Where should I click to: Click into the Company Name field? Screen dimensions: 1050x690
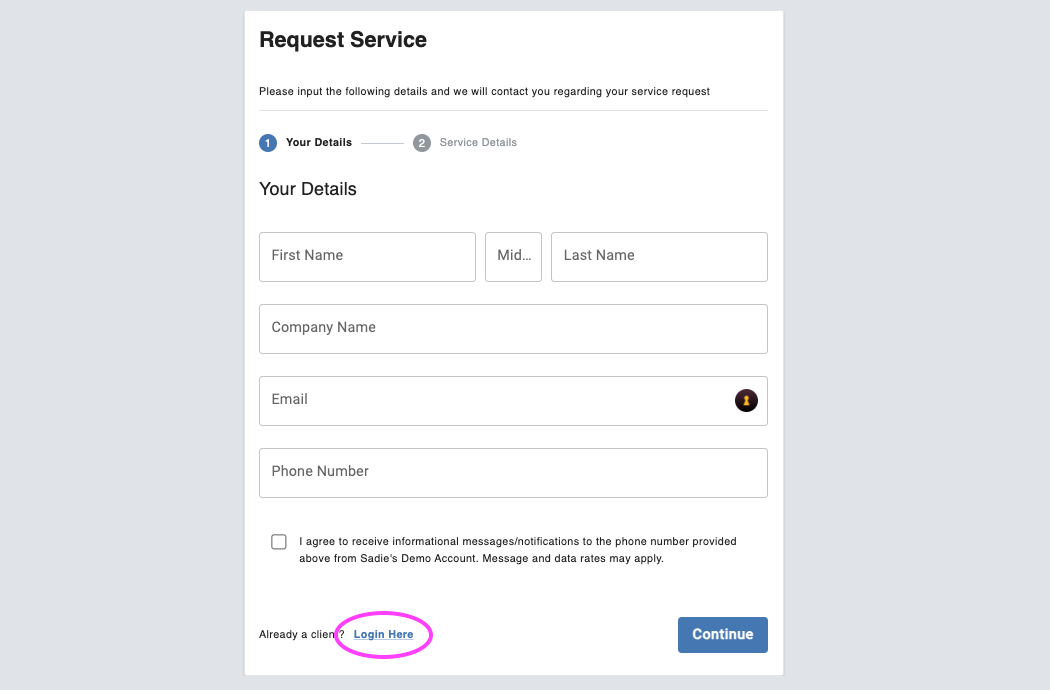click(x=513, y=329)
